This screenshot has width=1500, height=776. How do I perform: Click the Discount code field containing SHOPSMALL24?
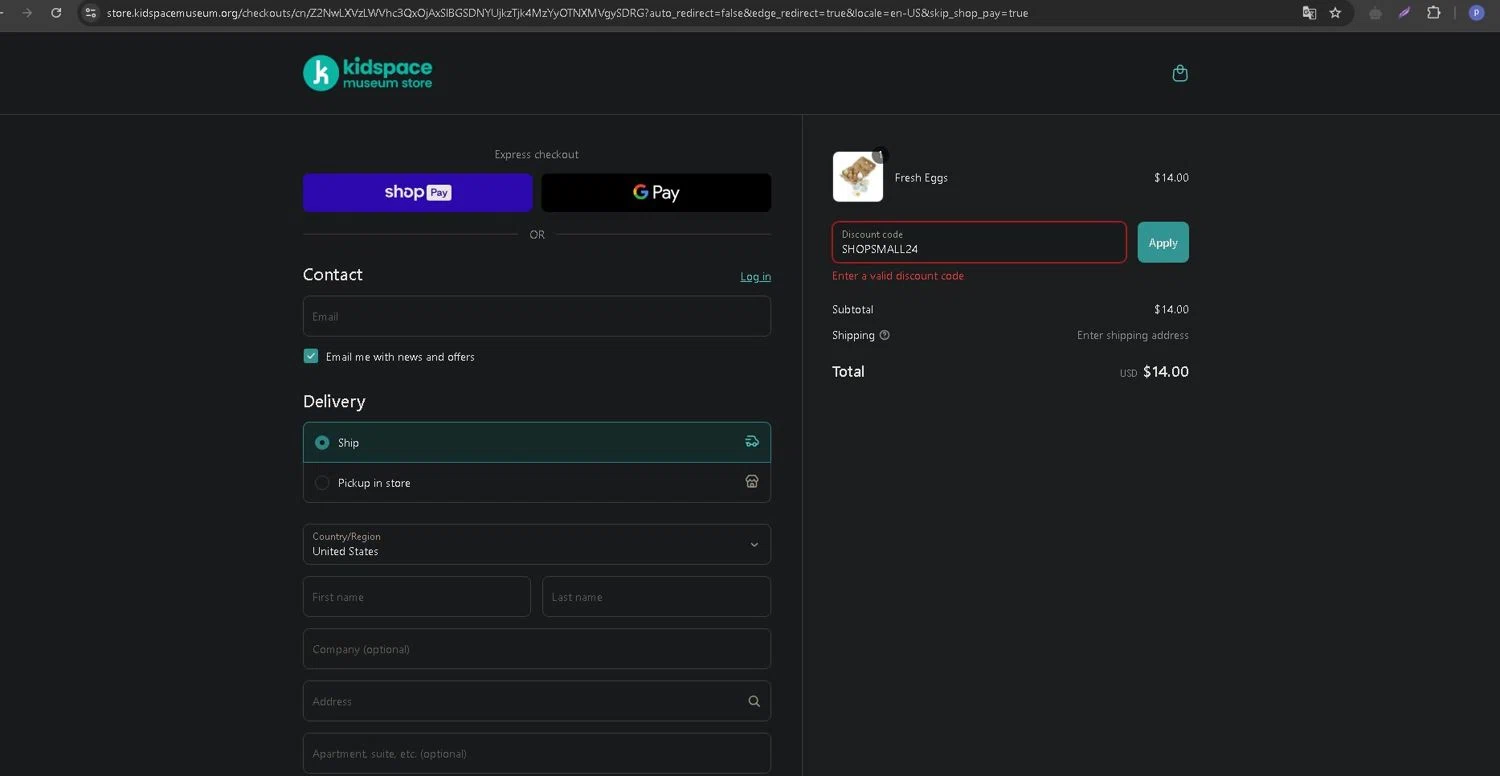point(979,242)
